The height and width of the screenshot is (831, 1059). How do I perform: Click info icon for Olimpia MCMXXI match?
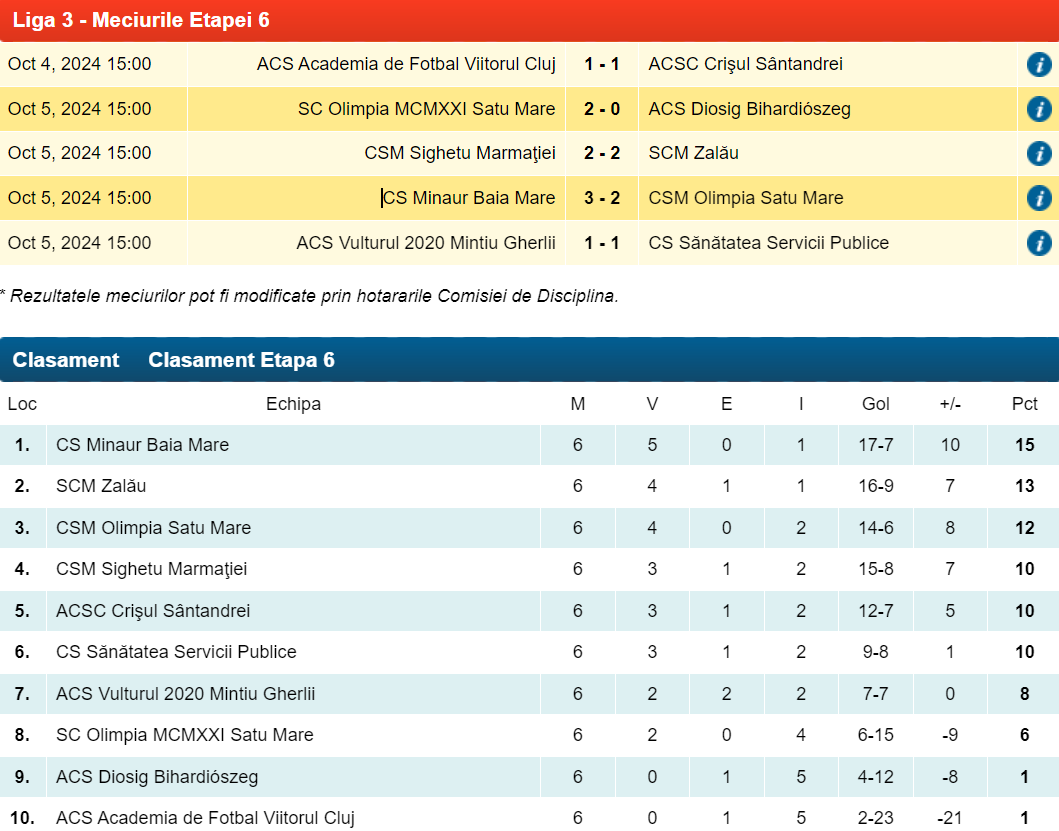pyautogui.click(x=1038, y=109)
